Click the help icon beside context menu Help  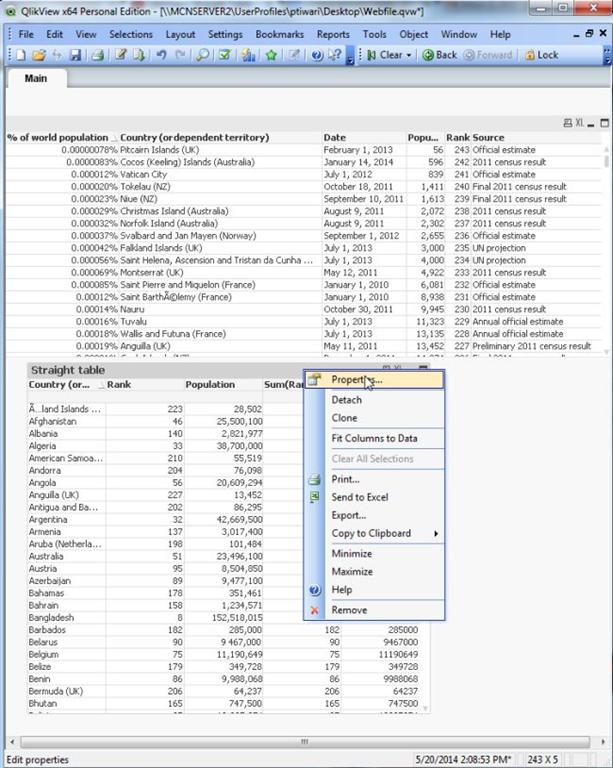tap(314, 590)
